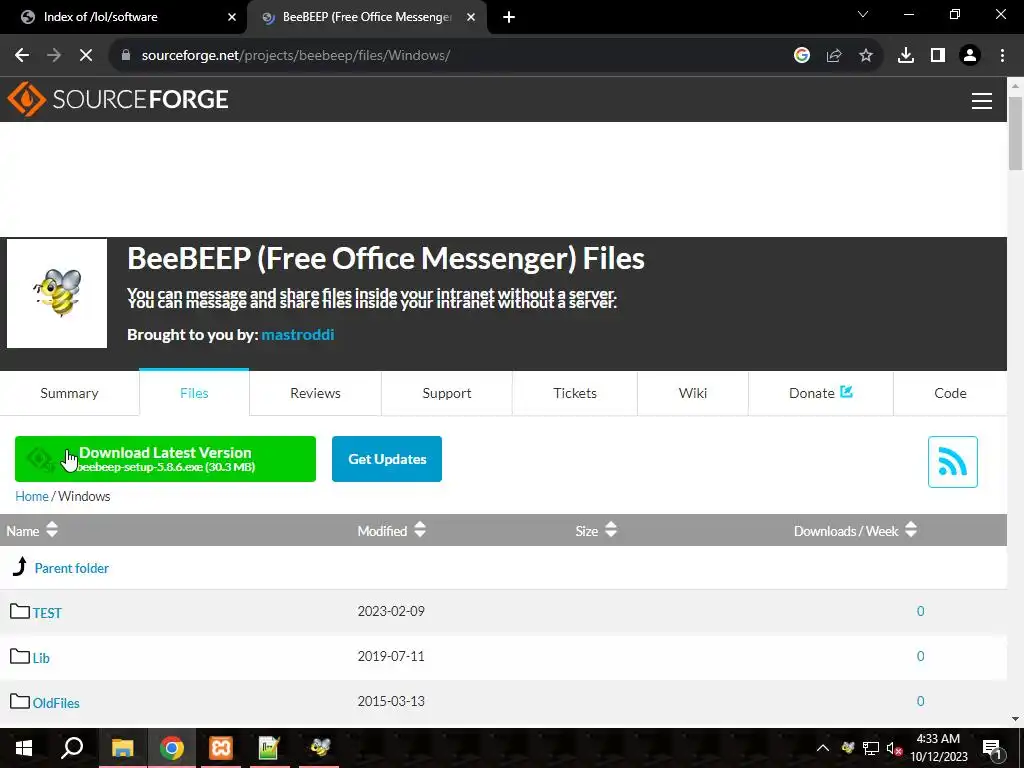
Task: Click the BeeBEEP bee project logo
Action: (57, 293)
